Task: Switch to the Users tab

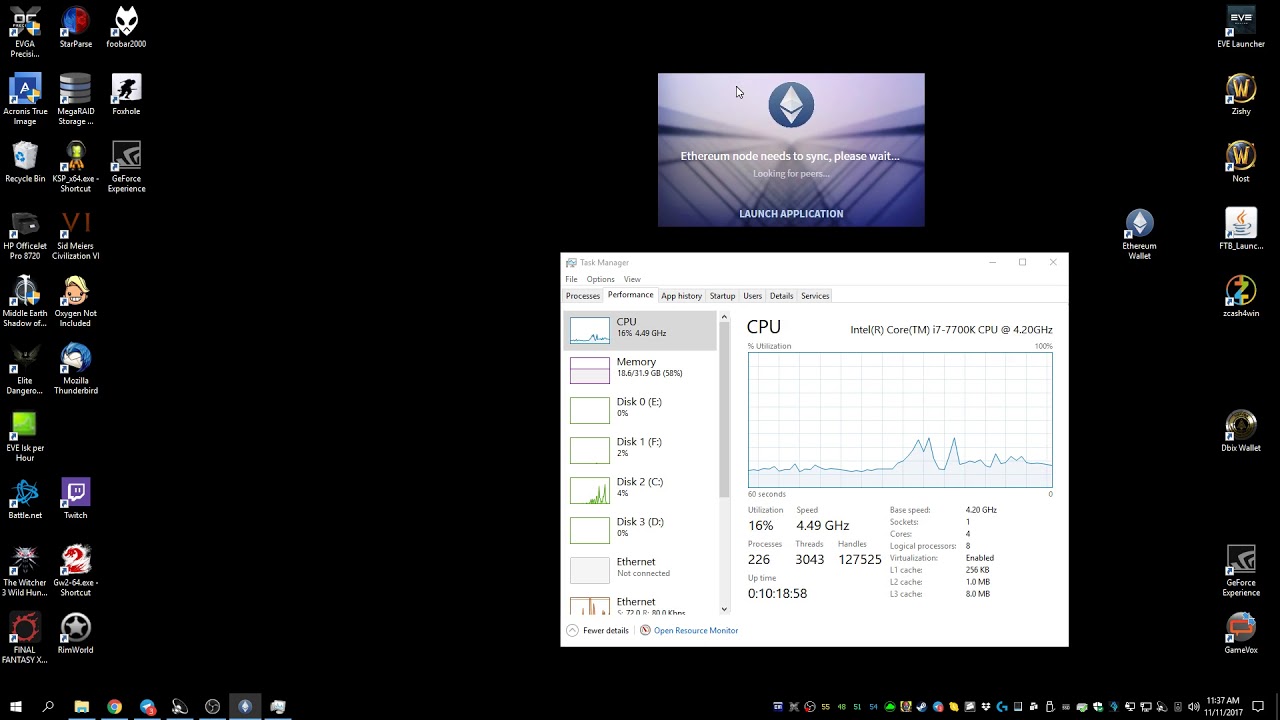Action: (x=752, y=296)
